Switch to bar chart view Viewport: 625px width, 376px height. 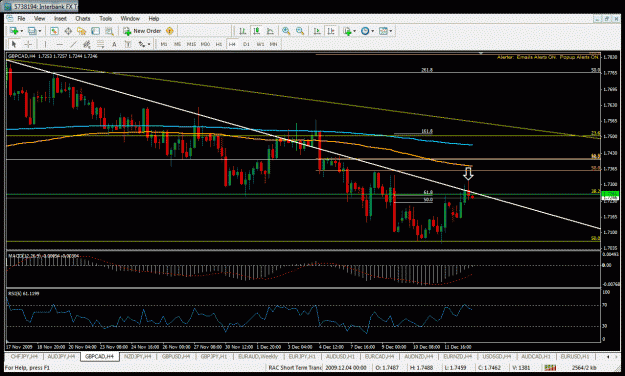click(242, 31)
